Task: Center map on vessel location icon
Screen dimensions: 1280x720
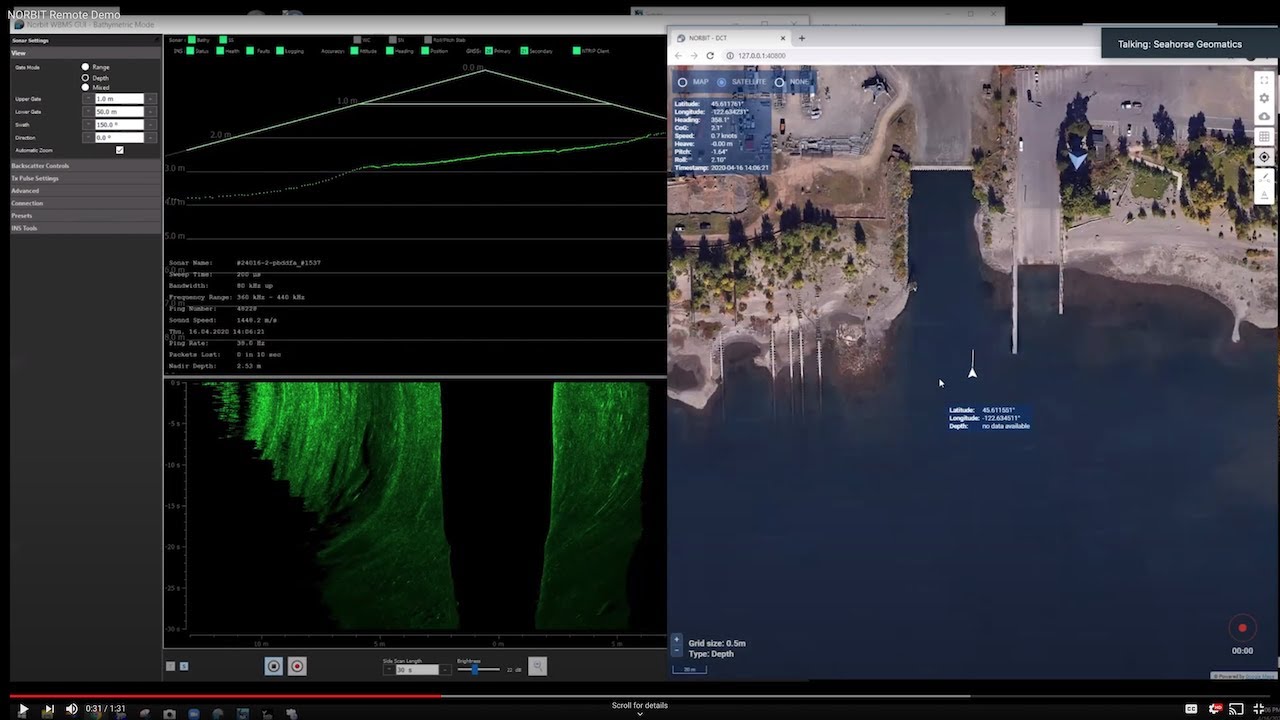Action: 1264,157
